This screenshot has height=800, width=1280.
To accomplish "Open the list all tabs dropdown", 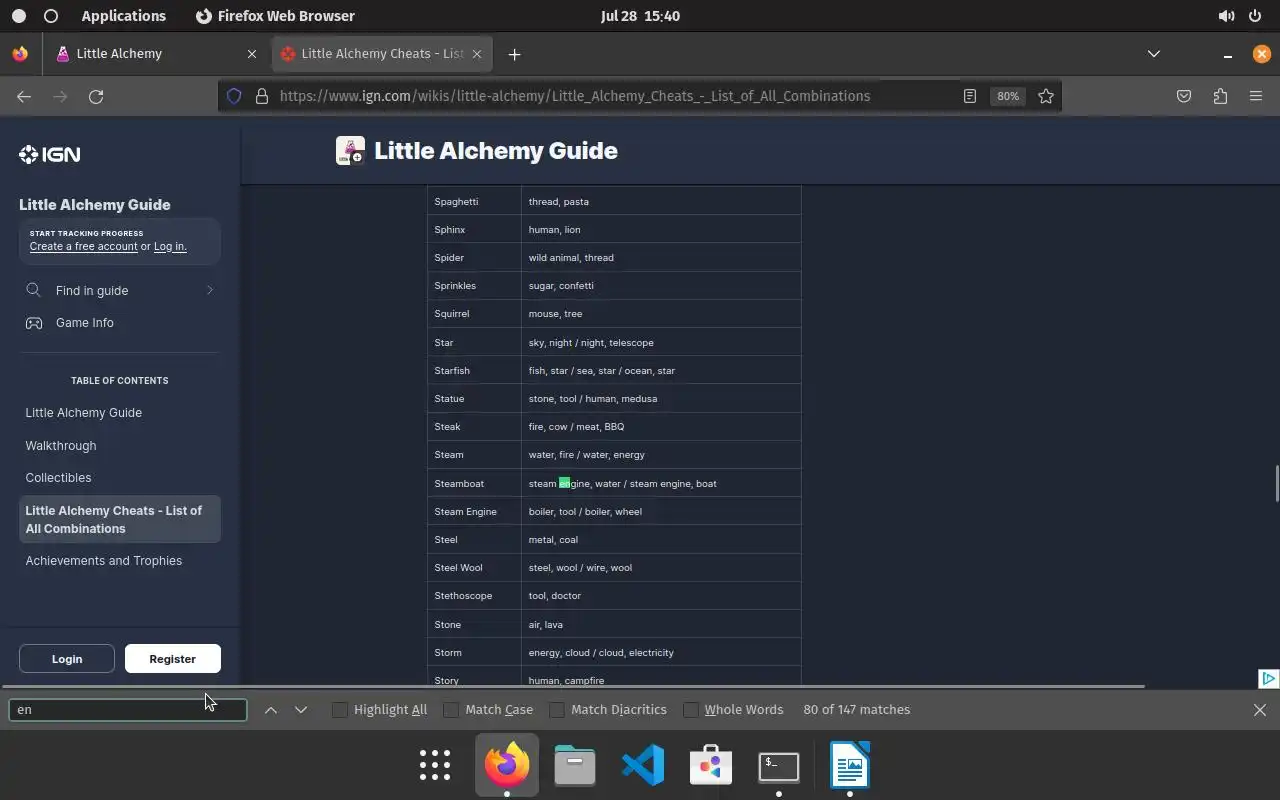I will 1154,54.
